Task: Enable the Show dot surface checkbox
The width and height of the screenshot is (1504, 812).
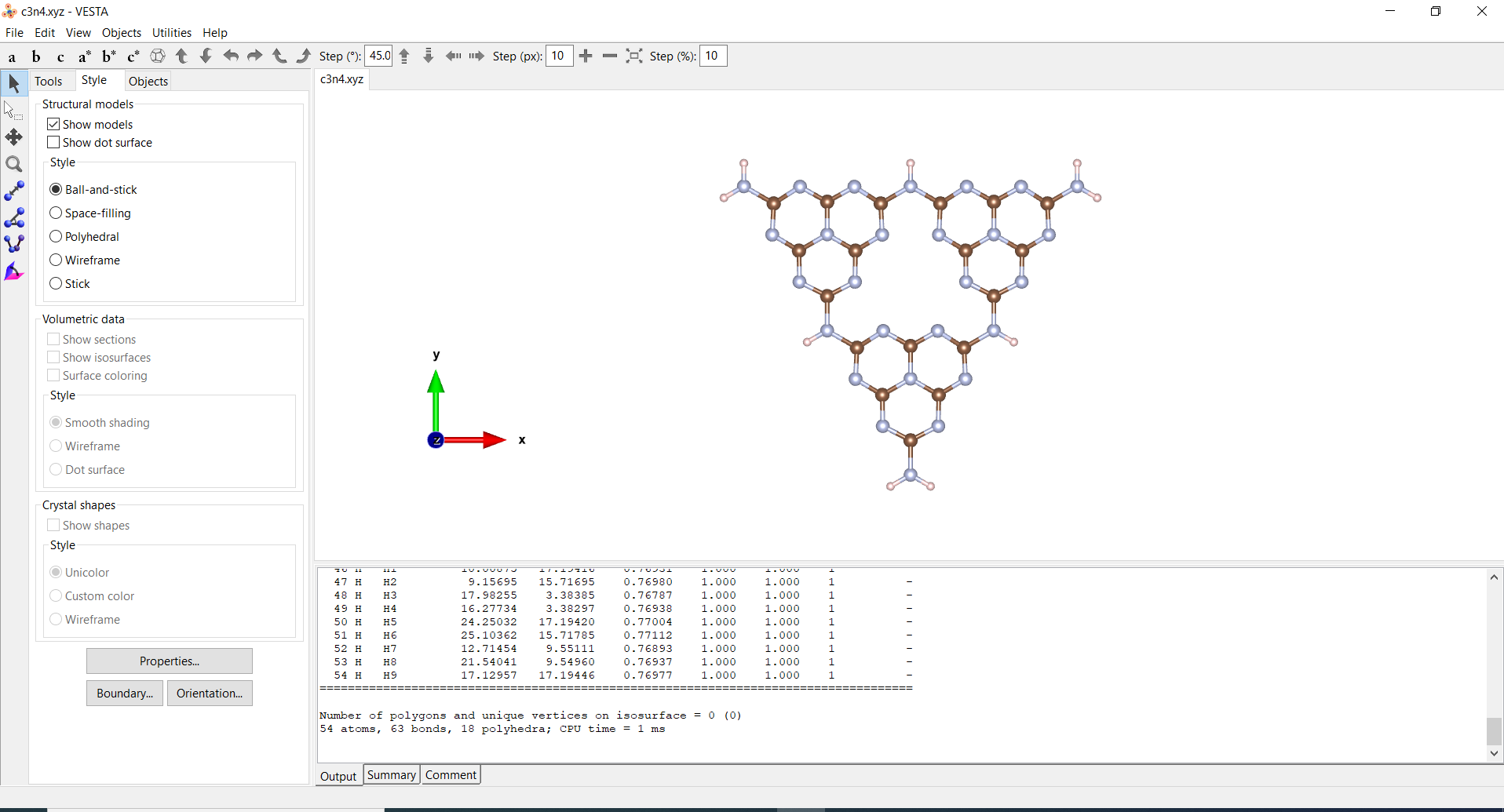Action: click(x=53, y=142)
